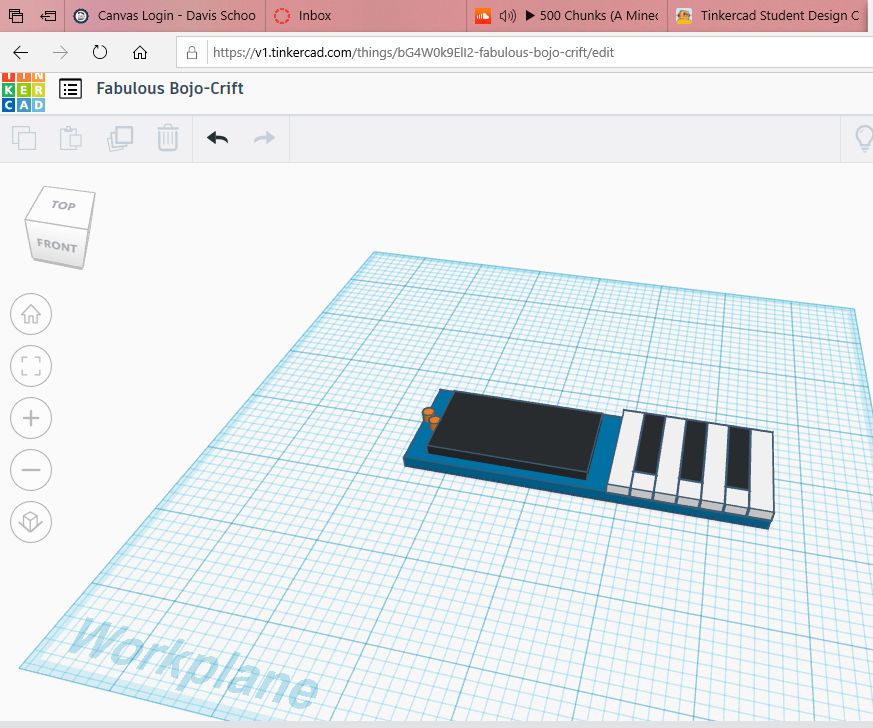Image resolution: width=873 pixels, height=728 pixels.
Task: Click the Tinkercad logo
Action: (x=22, y=89)
